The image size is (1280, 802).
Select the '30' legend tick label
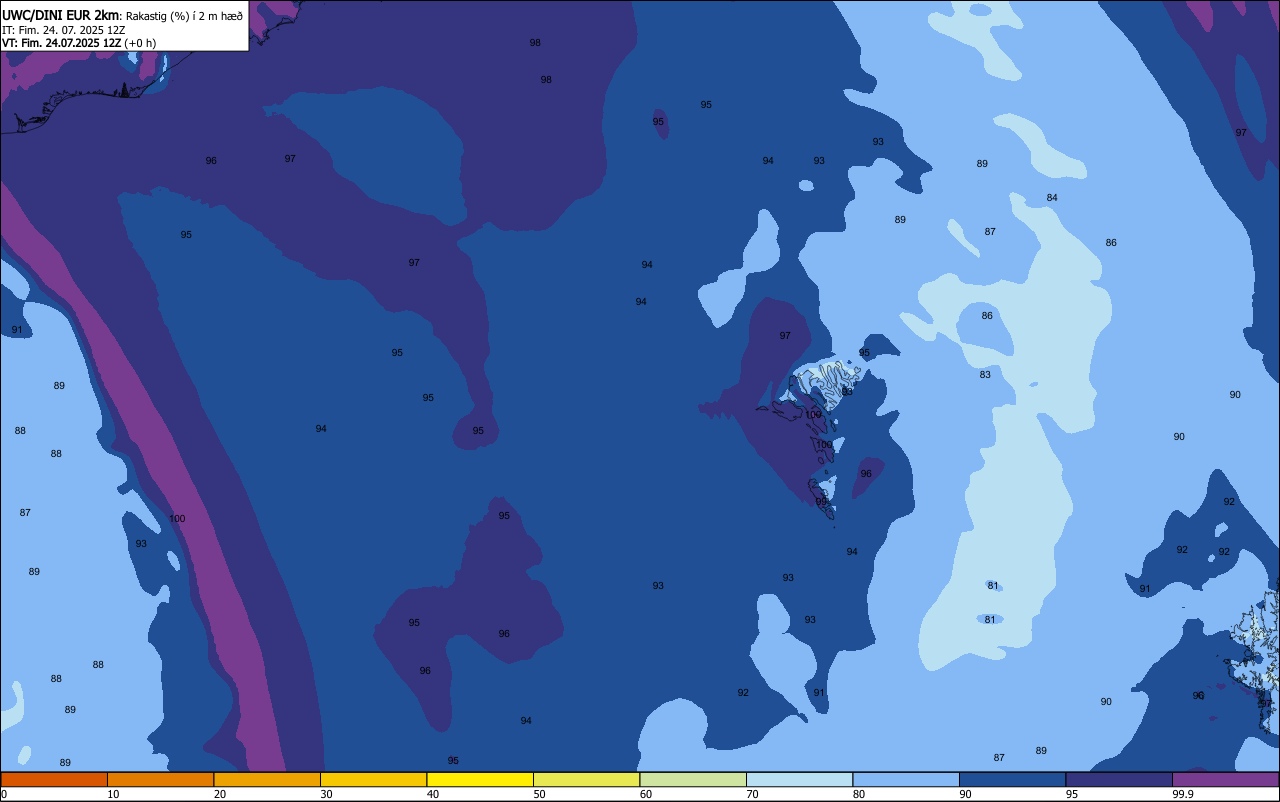pyautogui.click(x=327, y=794)
